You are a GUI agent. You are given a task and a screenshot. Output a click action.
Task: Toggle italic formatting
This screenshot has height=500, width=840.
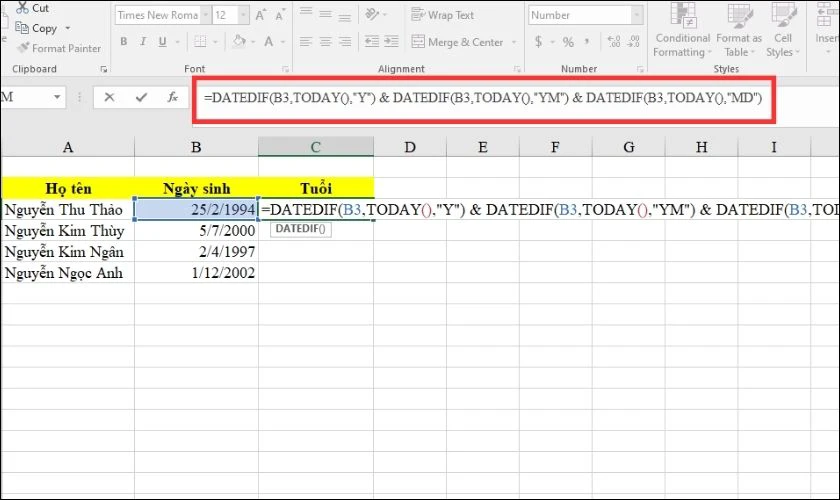pyautogui.click(x=143, y=41)
